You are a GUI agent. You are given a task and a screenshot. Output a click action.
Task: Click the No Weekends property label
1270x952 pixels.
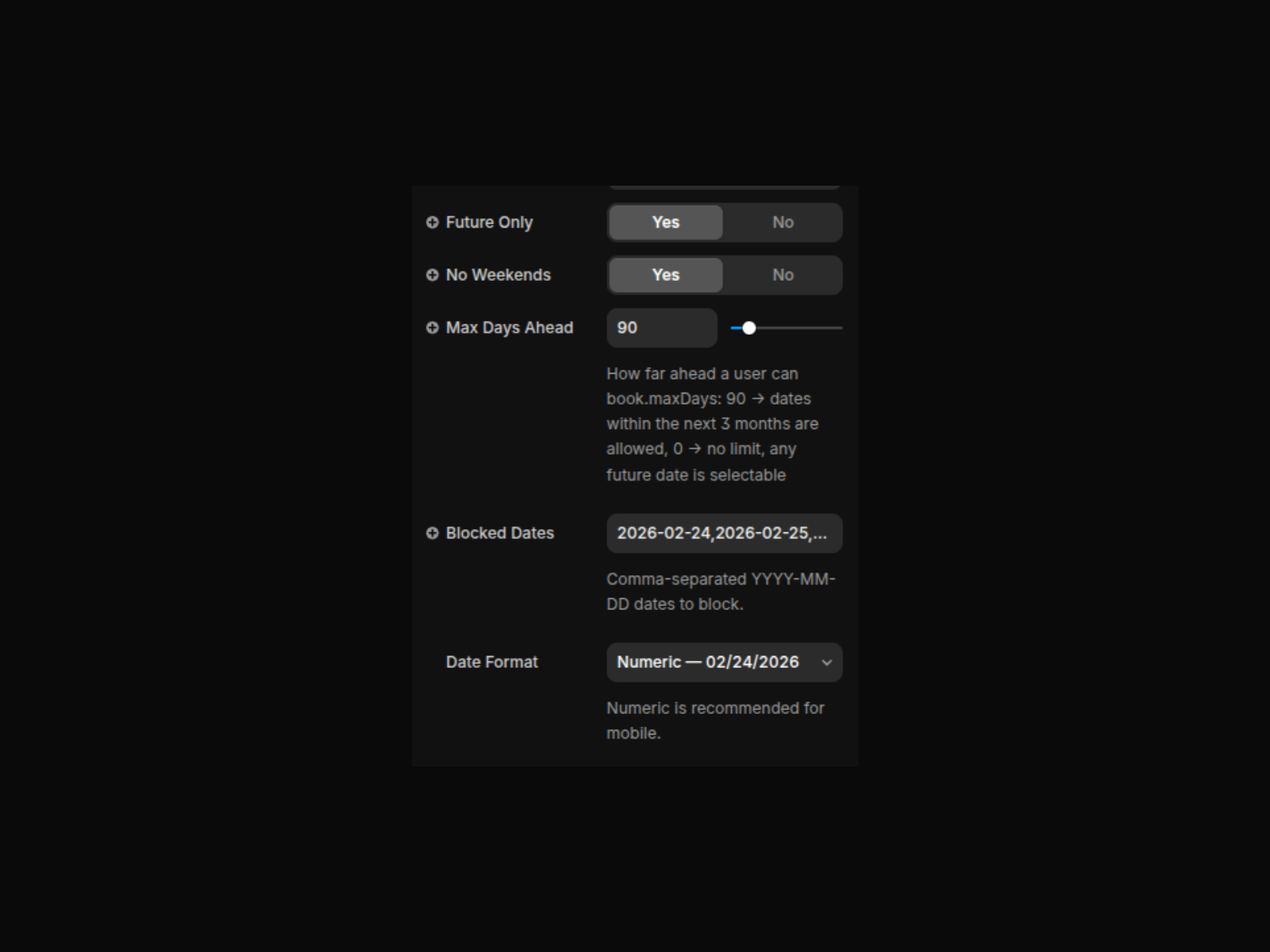tap(498, 274)
